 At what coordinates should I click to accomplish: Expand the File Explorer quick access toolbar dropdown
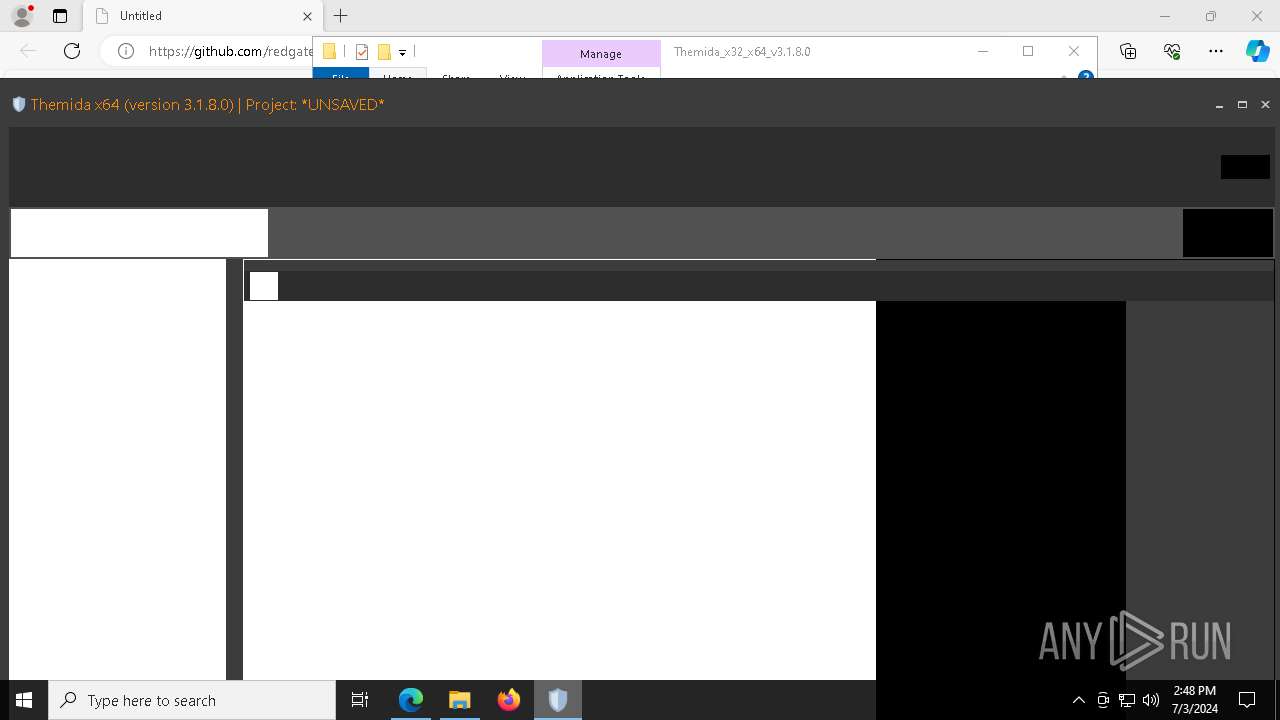pyautogui.click(x=402, y=52)
